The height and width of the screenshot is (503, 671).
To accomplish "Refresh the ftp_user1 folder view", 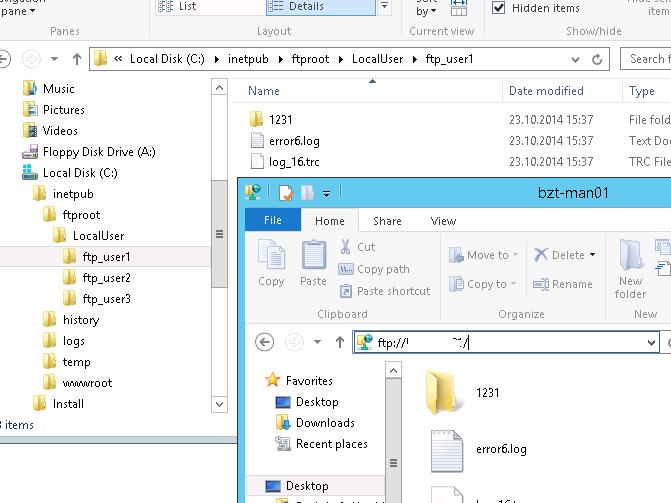I will pyautogui.click(x=598, y=59).
